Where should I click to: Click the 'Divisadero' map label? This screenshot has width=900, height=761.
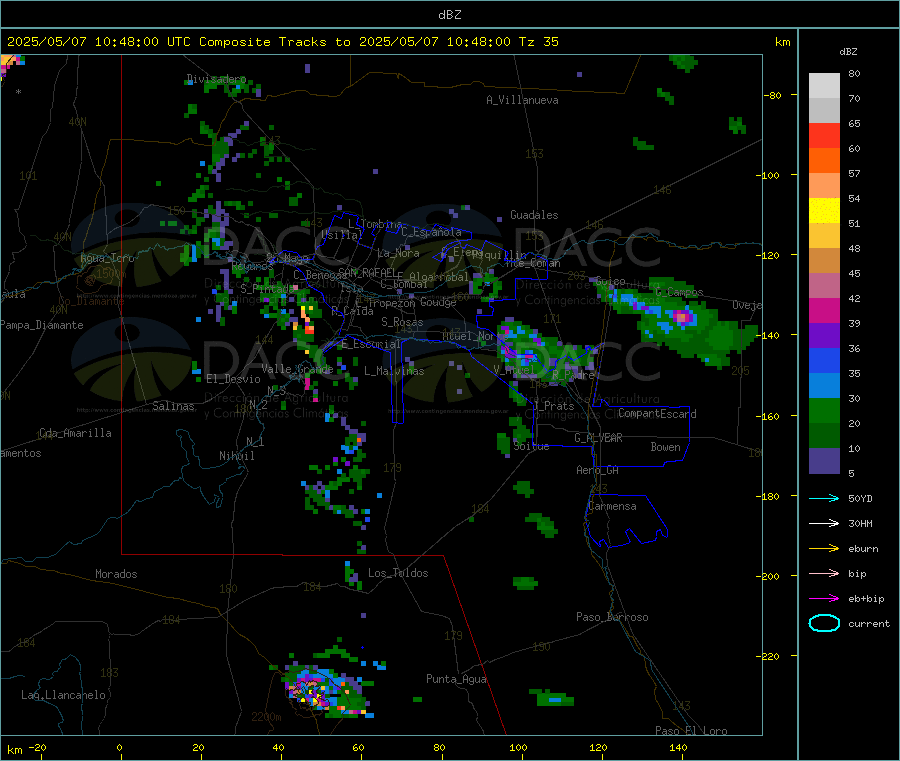(x=216, y=79)
